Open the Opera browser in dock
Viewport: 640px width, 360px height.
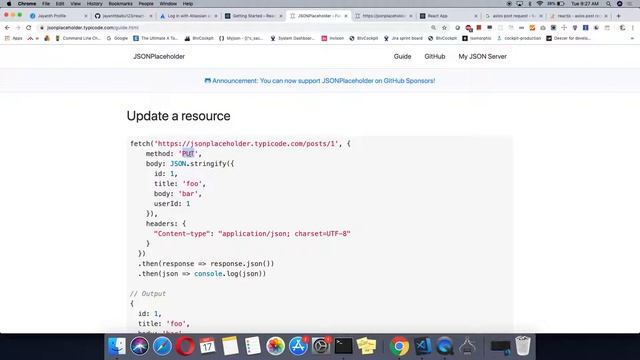(x=185, y=346)
